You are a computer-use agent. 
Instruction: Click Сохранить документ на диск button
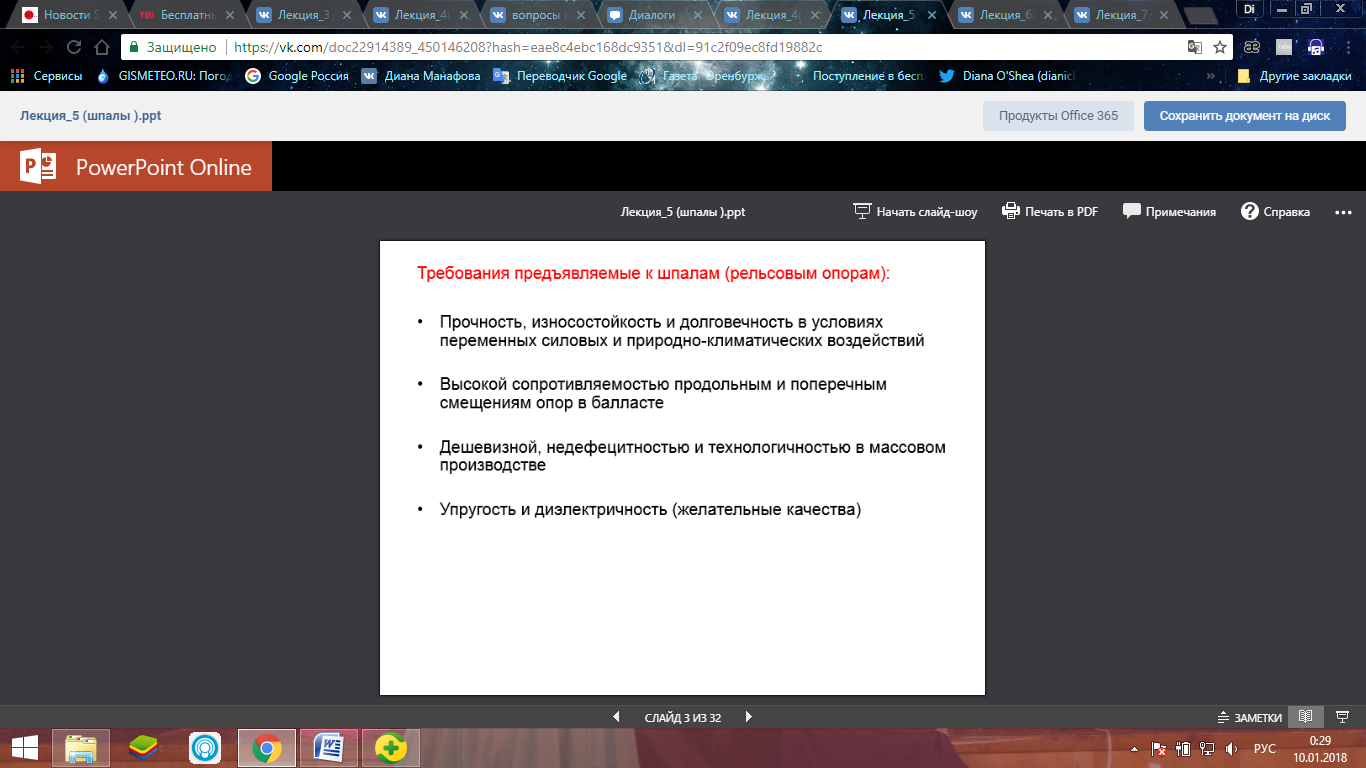tap(1245, 116)
